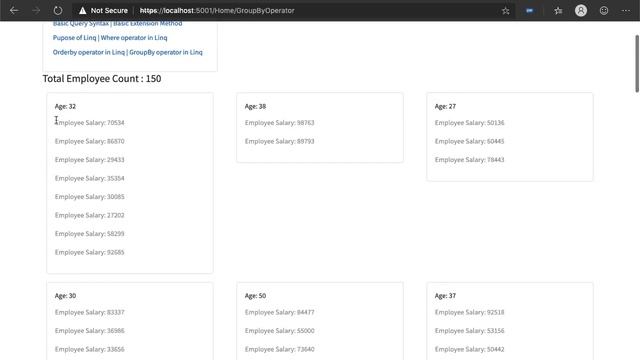Select Employee Salary: 84477 text
This screenshot has width=640, height=360.
(280, 312)
